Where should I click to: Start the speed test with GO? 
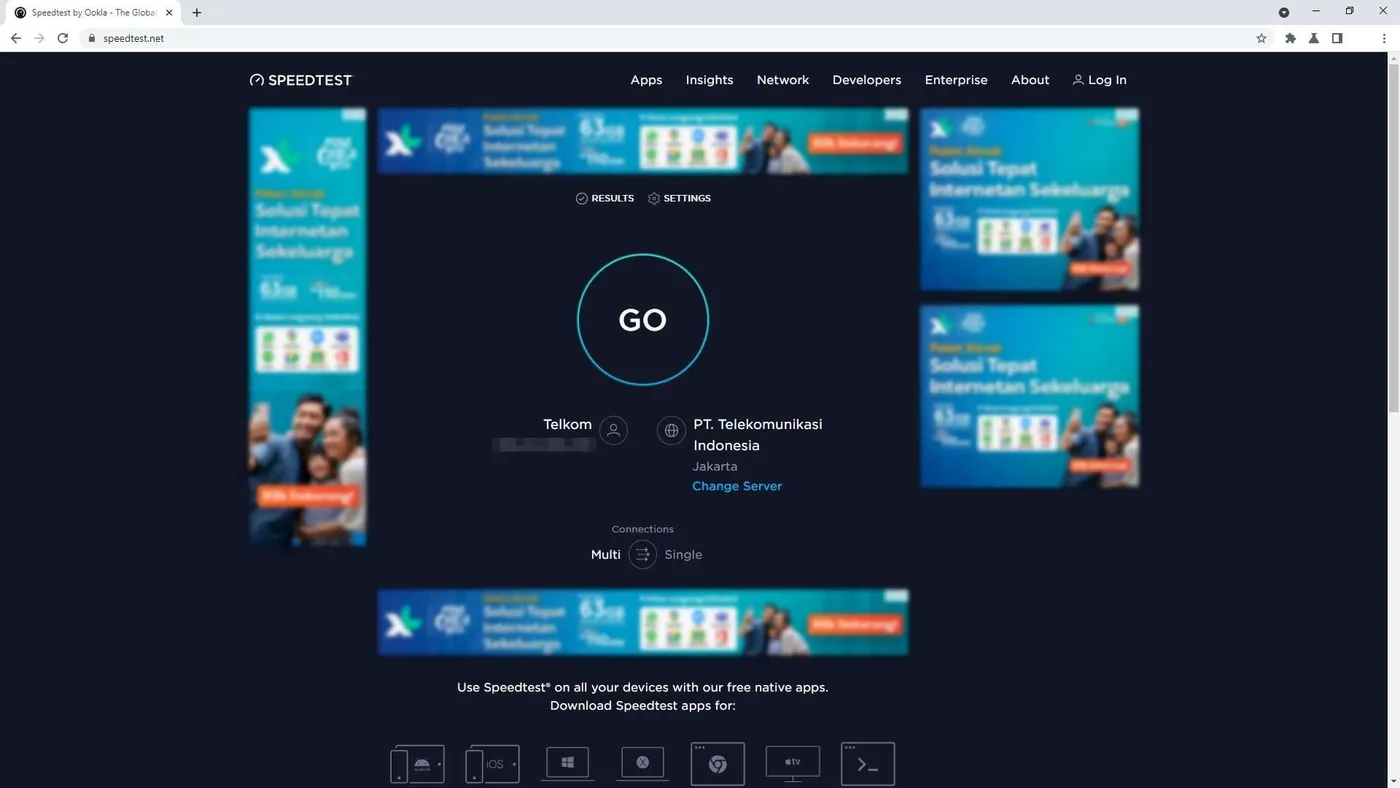tap(643, 320)
